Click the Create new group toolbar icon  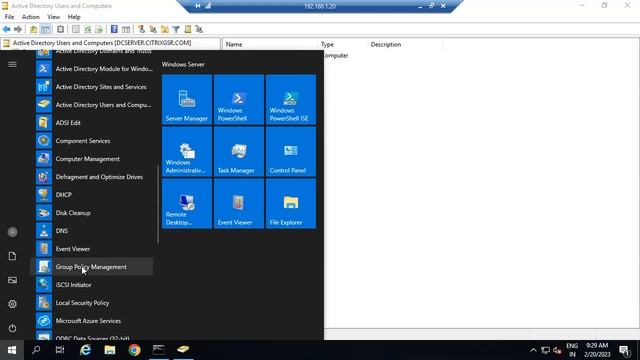point(153,29)
